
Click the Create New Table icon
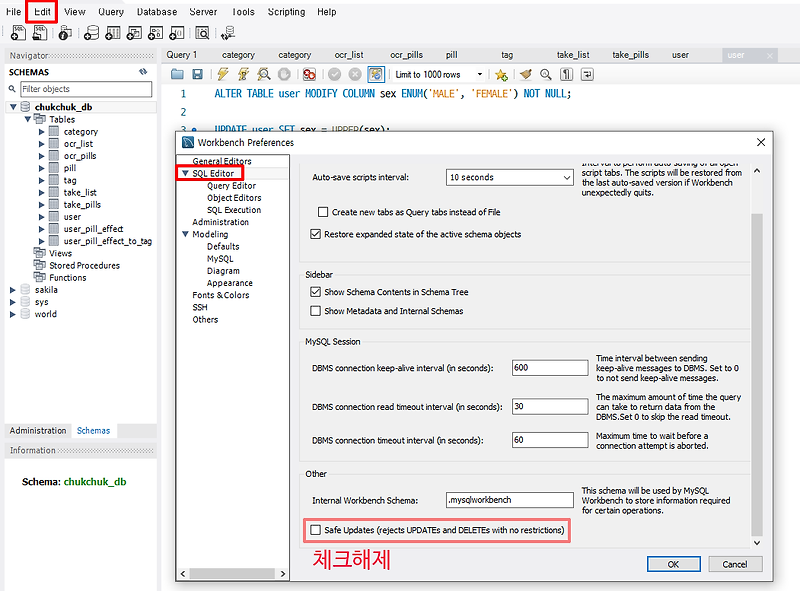pyautogui.click(x=114, y=33)
